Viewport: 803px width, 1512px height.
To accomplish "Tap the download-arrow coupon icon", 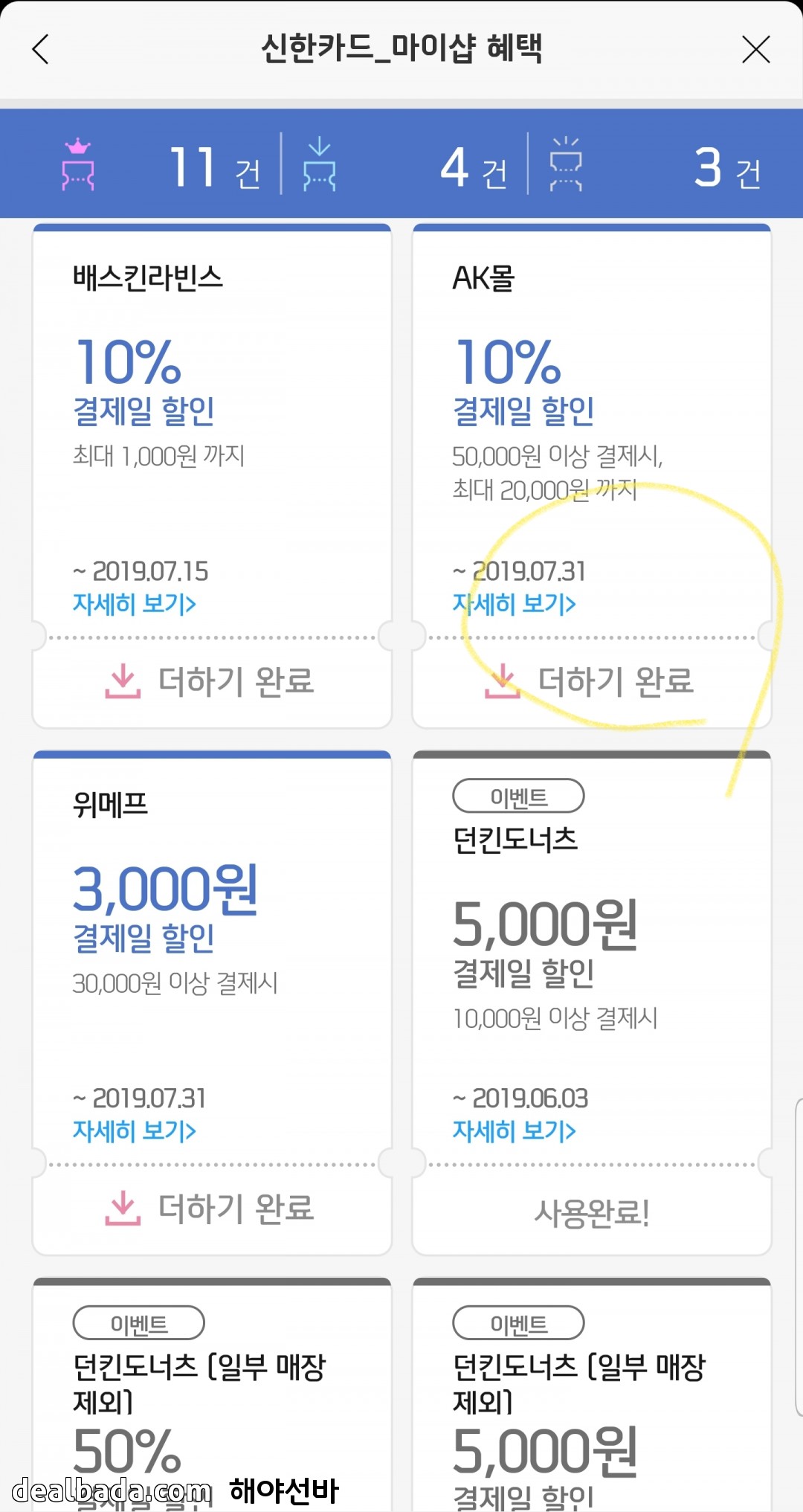I will (319, 165).
